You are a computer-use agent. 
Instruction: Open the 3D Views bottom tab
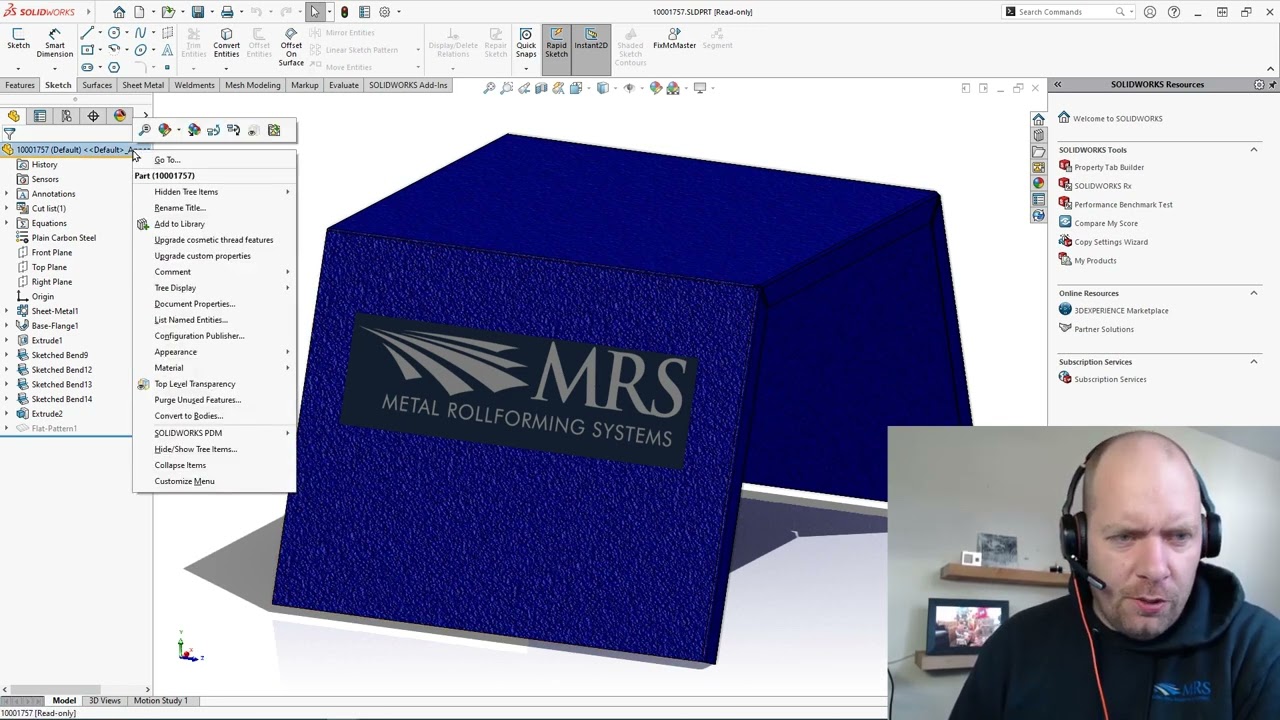click(x=105, y=701)
